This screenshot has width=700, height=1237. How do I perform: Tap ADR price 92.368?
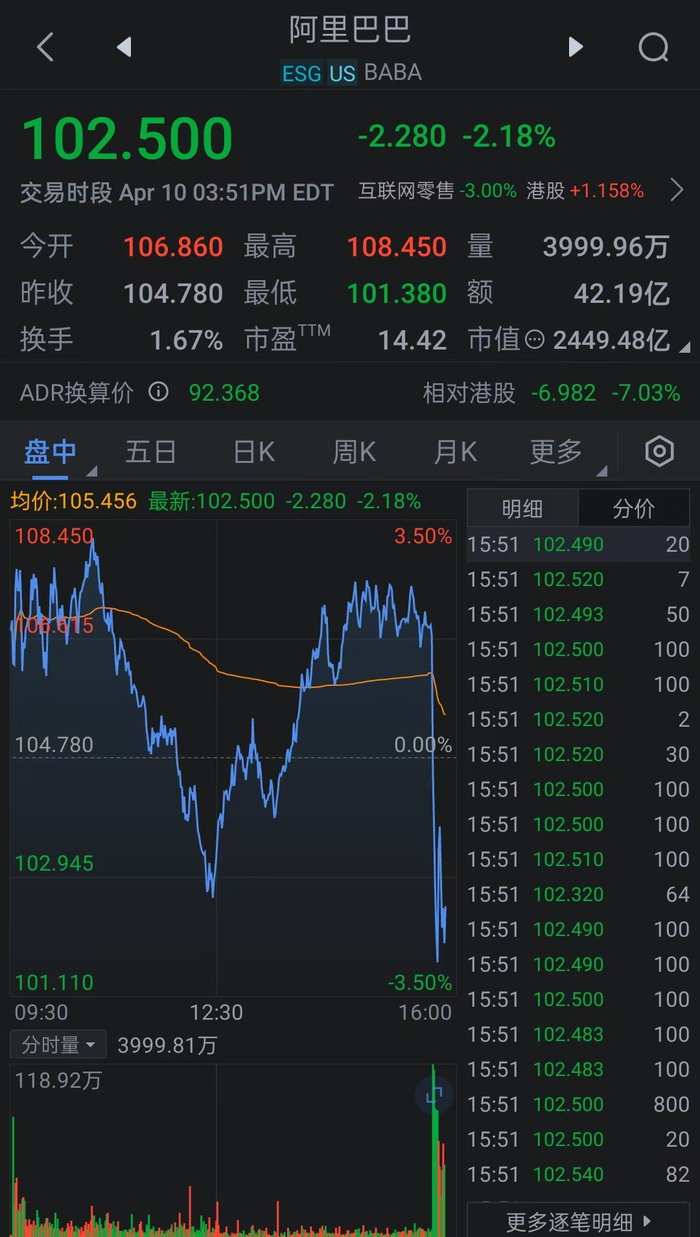tap(224, 393)
